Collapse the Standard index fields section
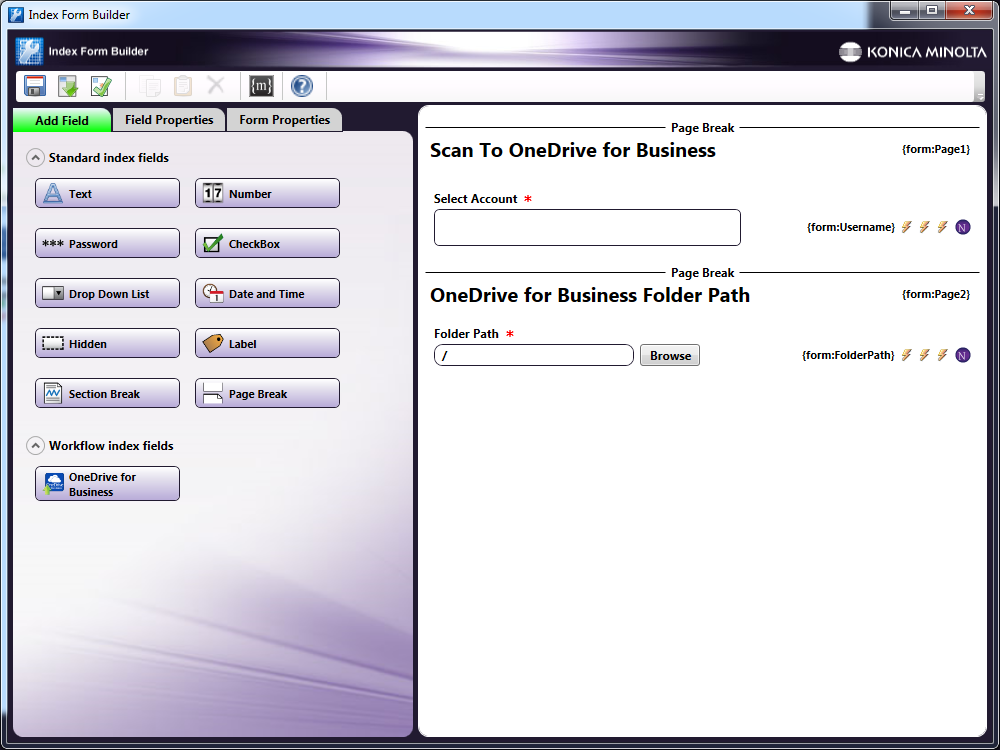1000x750 pixels. click(35, 158)
